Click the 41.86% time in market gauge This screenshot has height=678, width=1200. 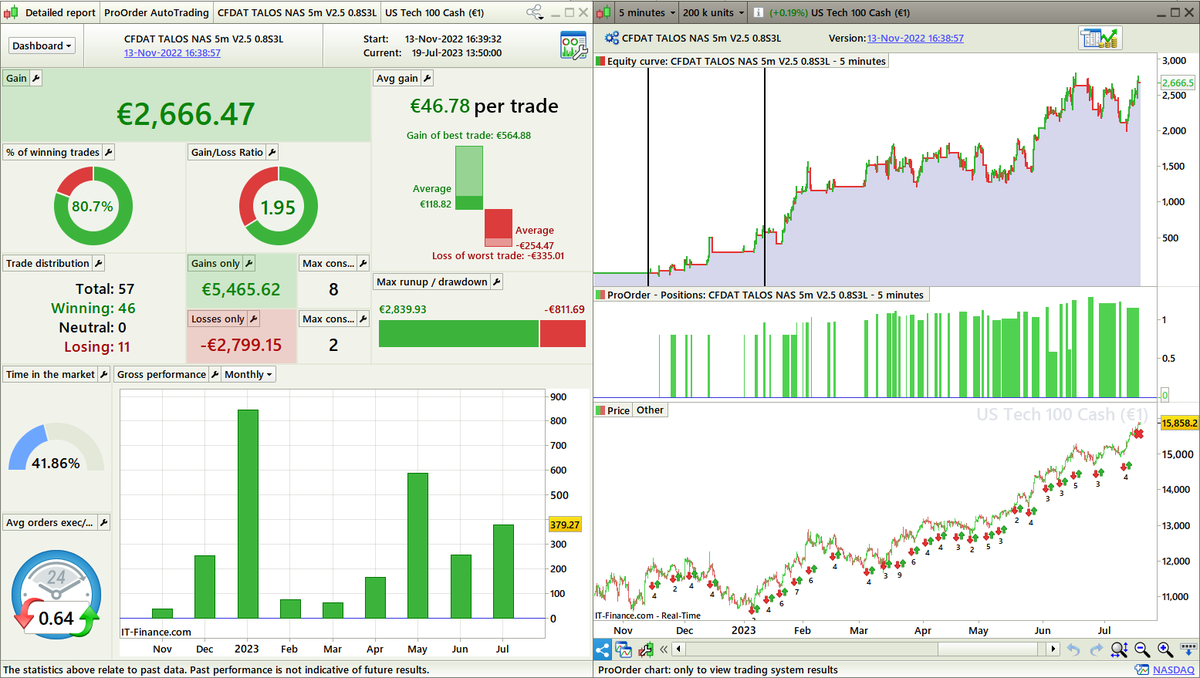[56, 447]
